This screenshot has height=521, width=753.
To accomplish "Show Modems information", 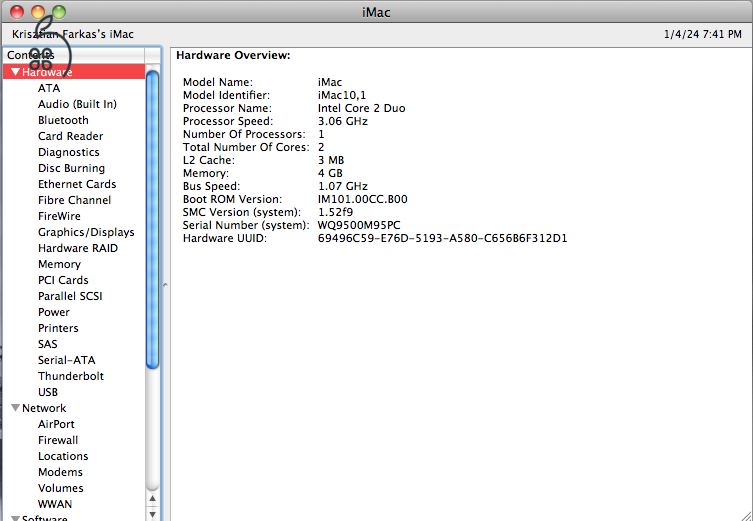I will point(61,472).
